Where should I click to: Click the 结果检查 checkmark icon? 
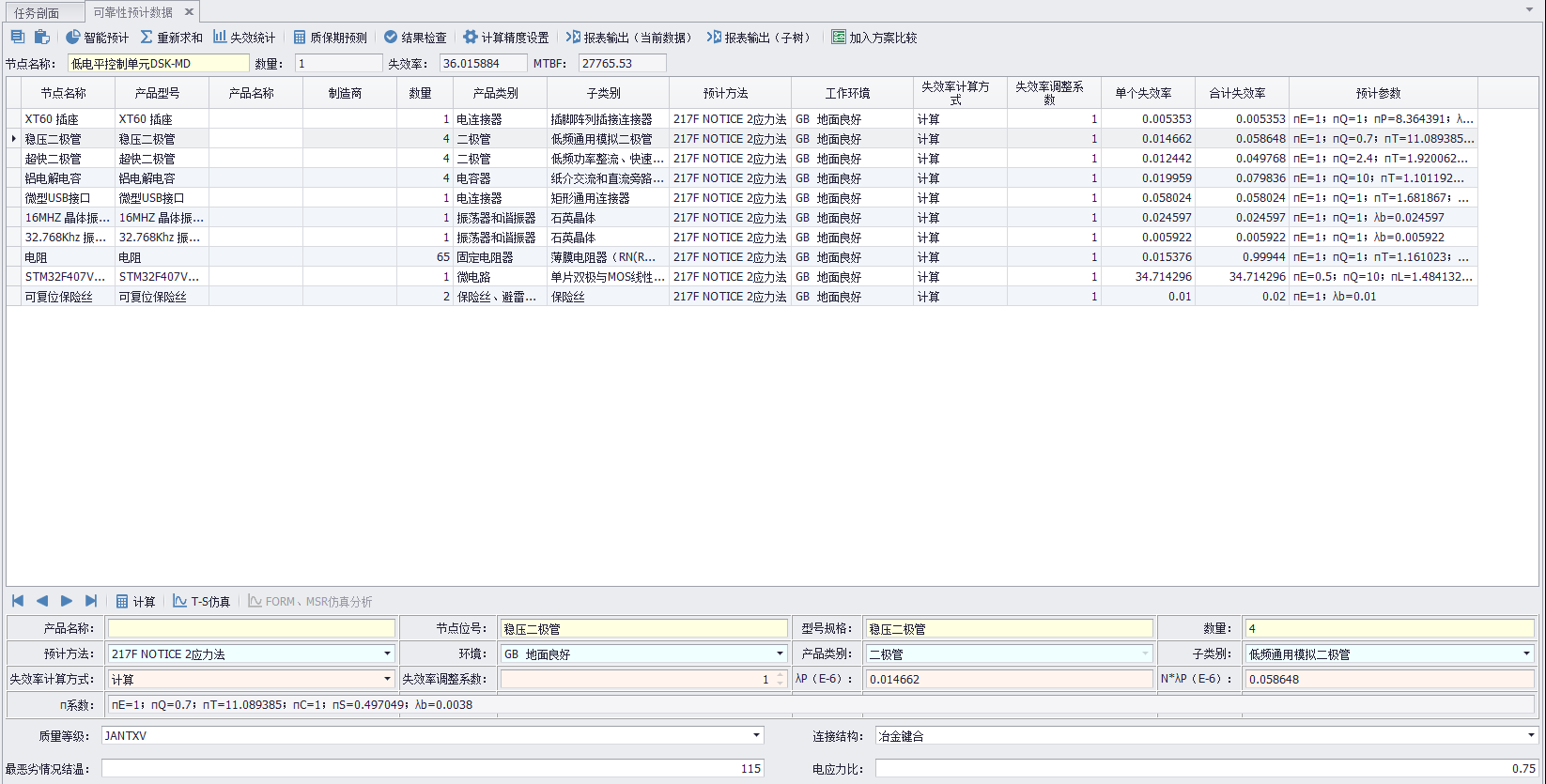[391, 38]
